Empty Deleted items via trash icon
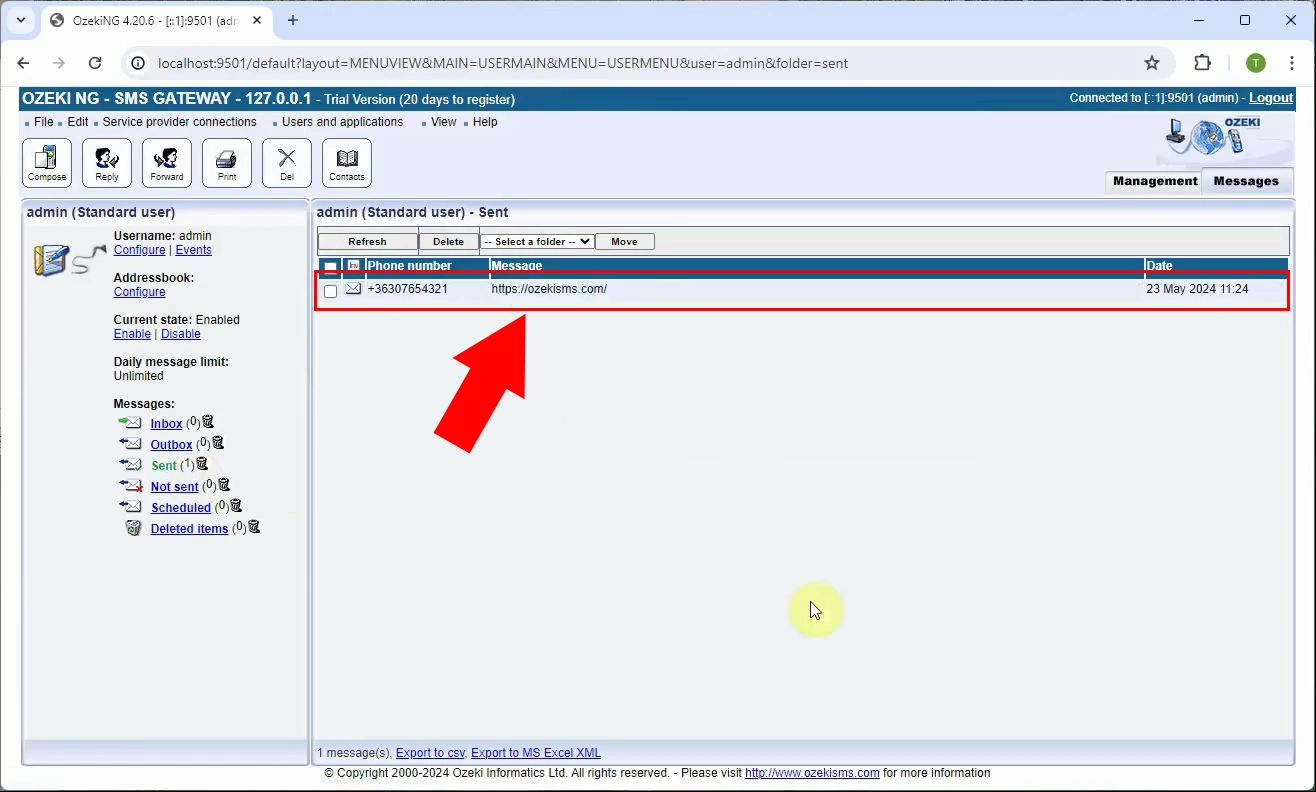The width and height of the screenshot is (1316, 792). 254,527
